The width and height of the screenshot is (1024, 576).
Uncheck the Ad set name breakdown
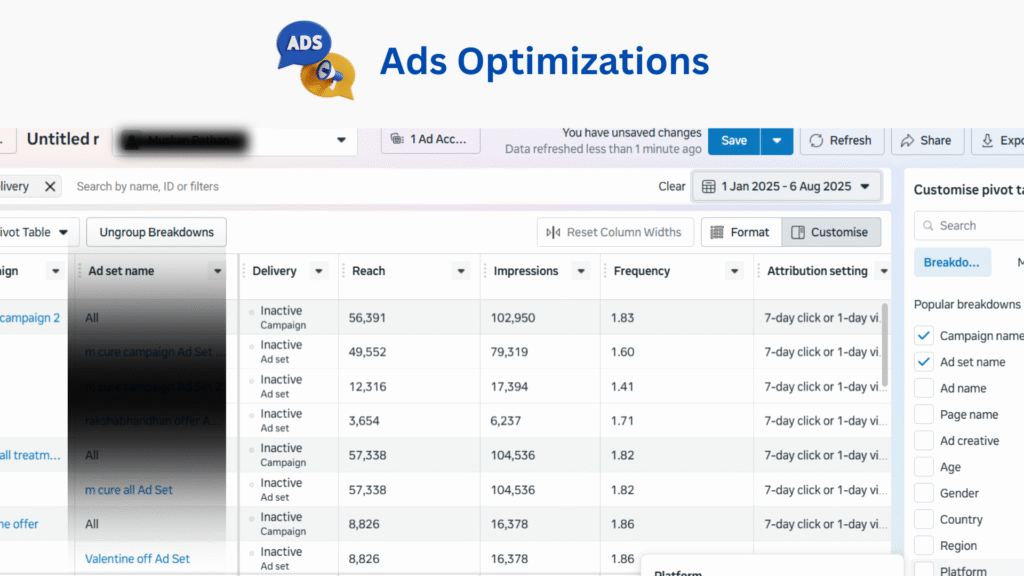[924, 362]
